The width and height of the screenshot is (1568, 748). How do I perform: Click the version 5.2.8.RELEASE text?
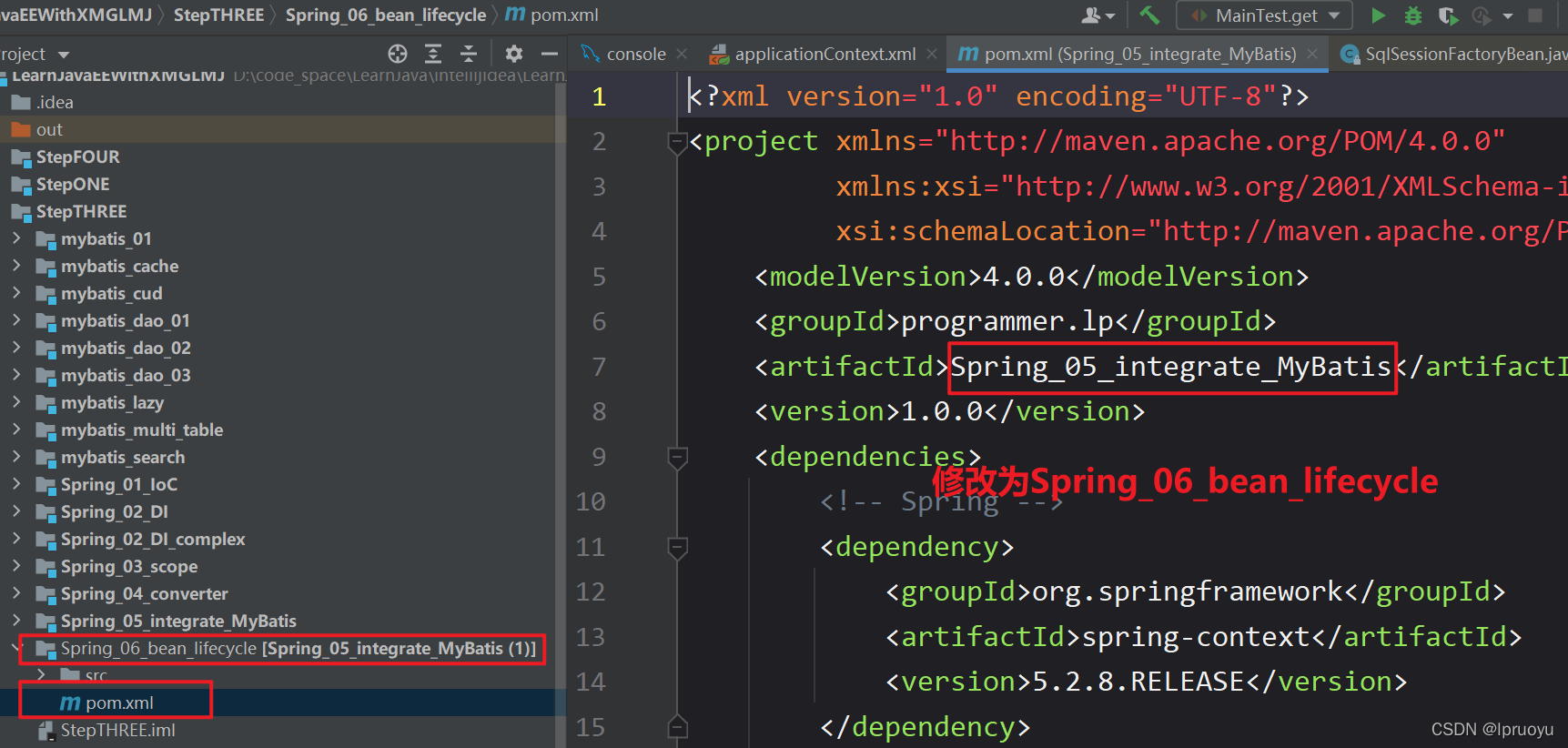1138,682
